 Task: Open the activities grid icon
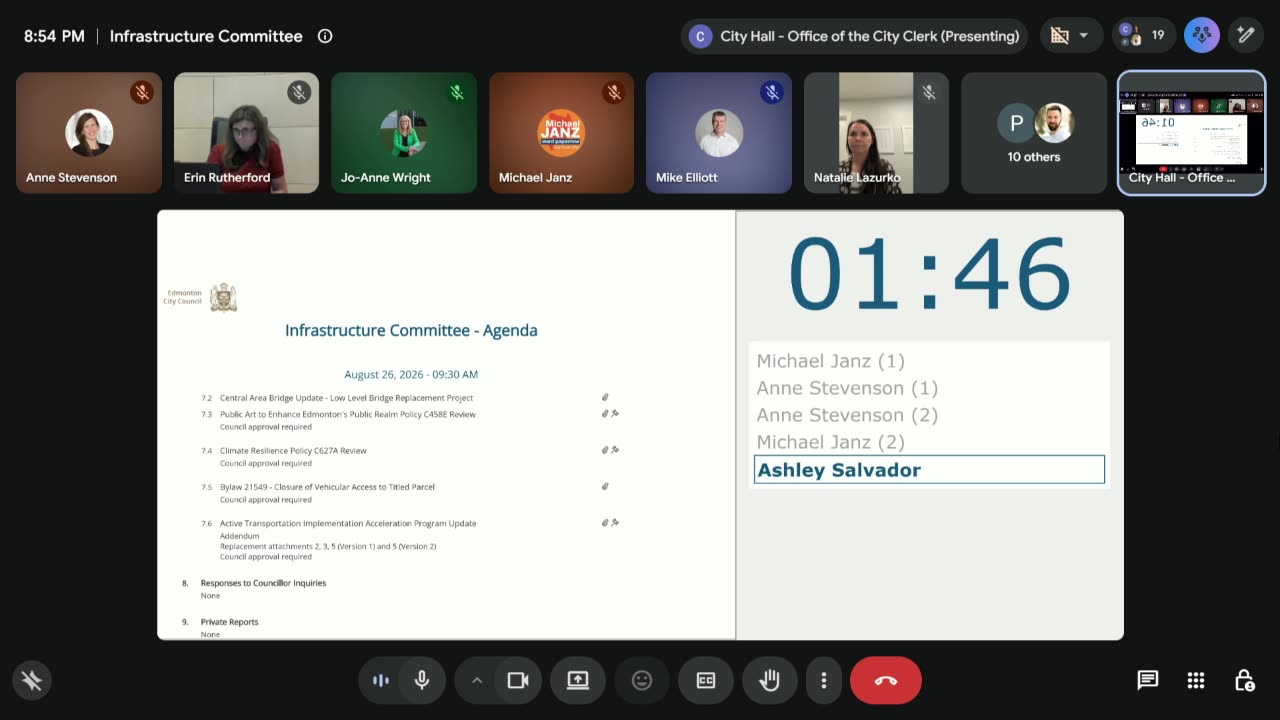coord(1196,681)
